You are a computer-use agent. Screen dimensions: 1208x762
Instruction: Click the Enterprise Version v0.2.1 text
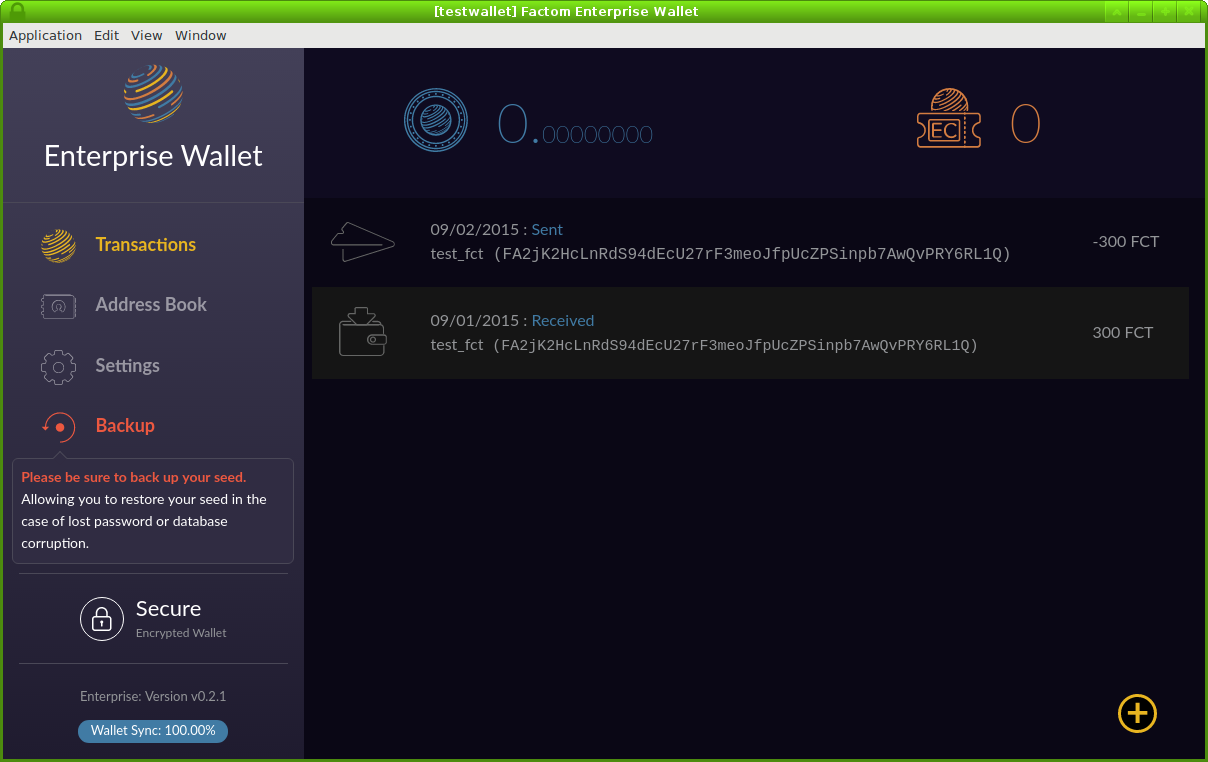pos(153,696)
